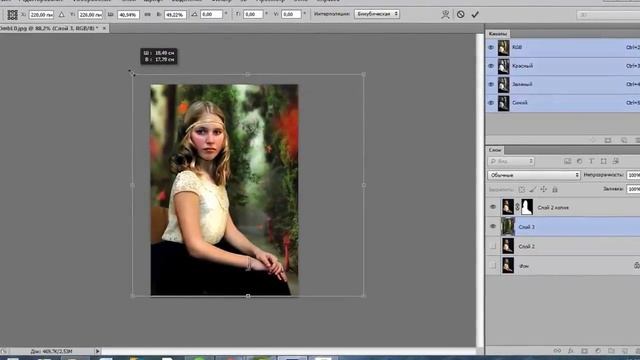Click the new channel icon in Channels panel
Screen dimensions: 640x360
pos(624,140)
